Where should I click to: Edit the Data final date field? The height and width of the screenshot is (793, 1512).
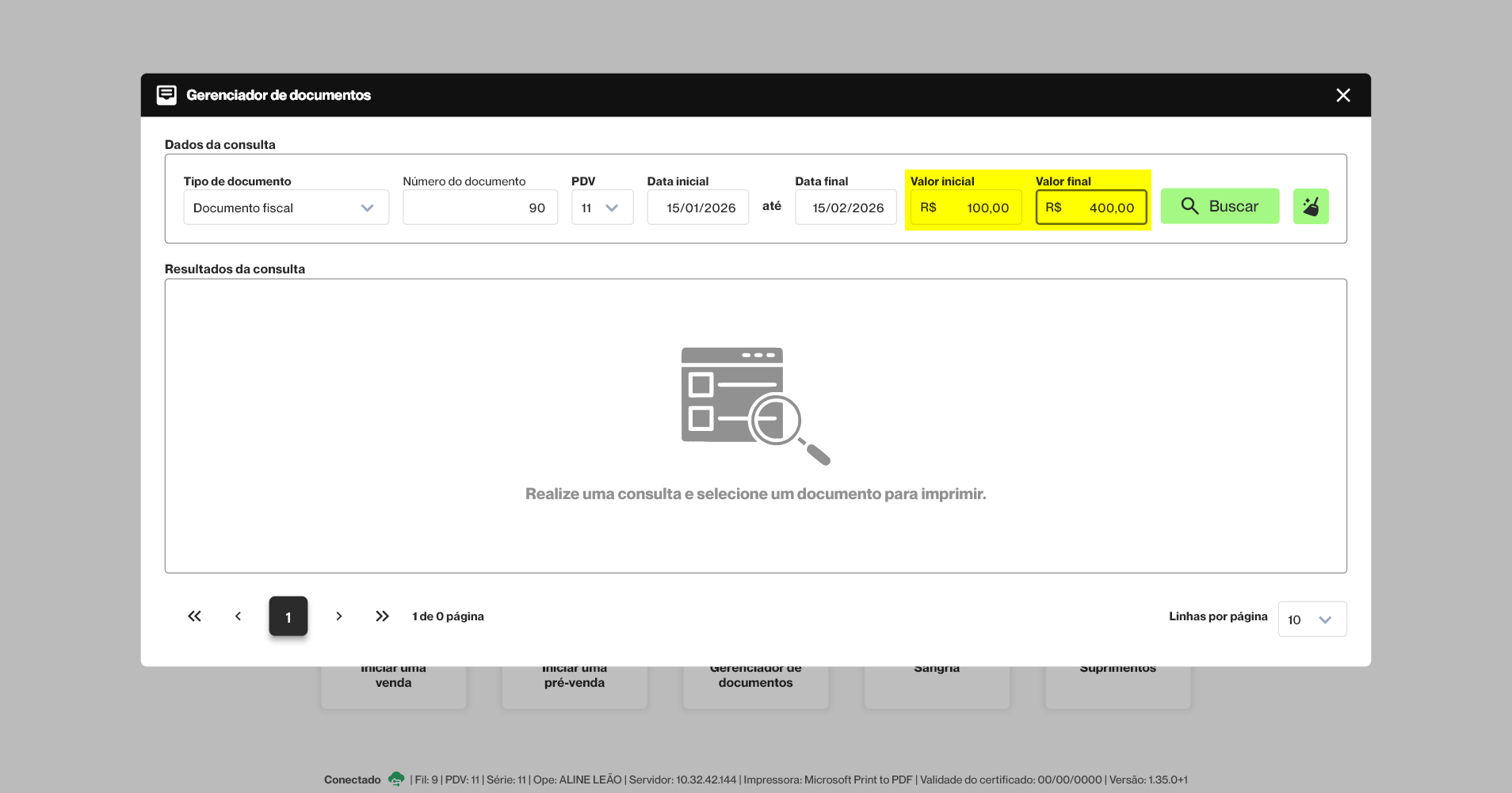click(x=846, y=208)
